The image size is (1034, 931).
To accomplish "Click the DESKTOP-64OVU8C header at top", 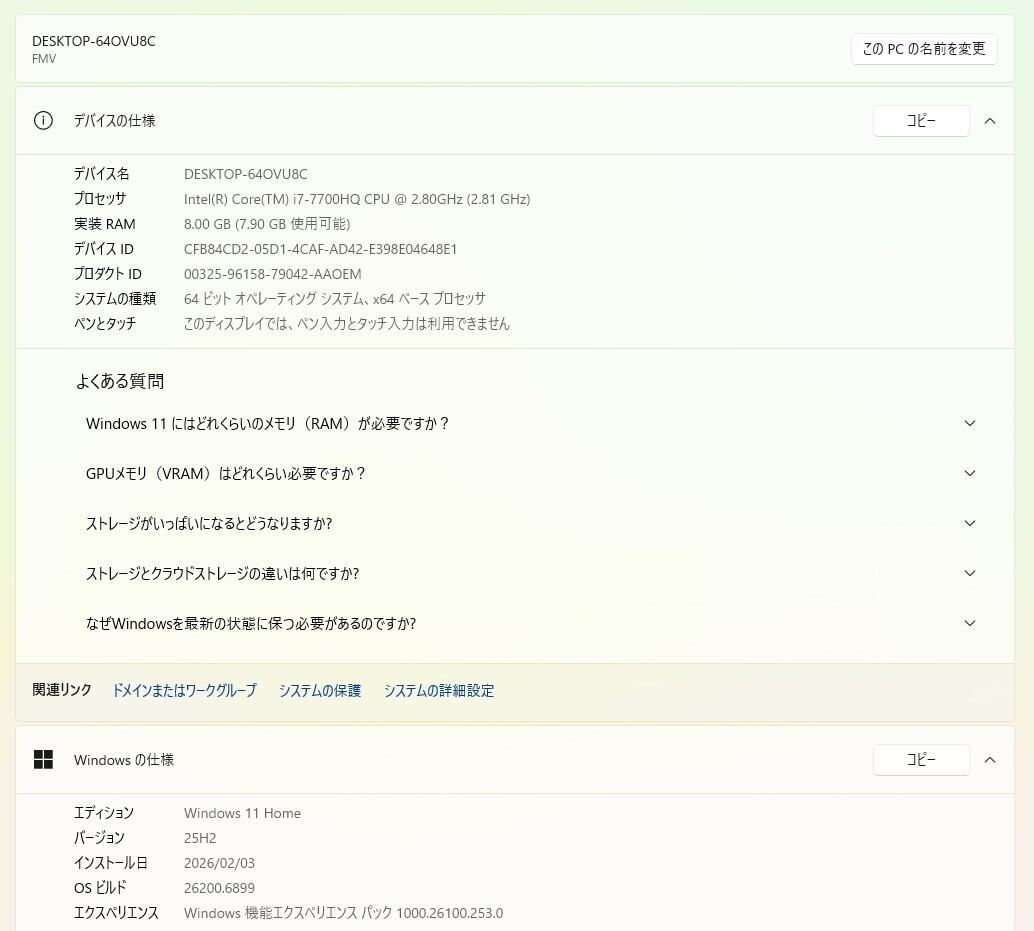I will tap(94, 41).
